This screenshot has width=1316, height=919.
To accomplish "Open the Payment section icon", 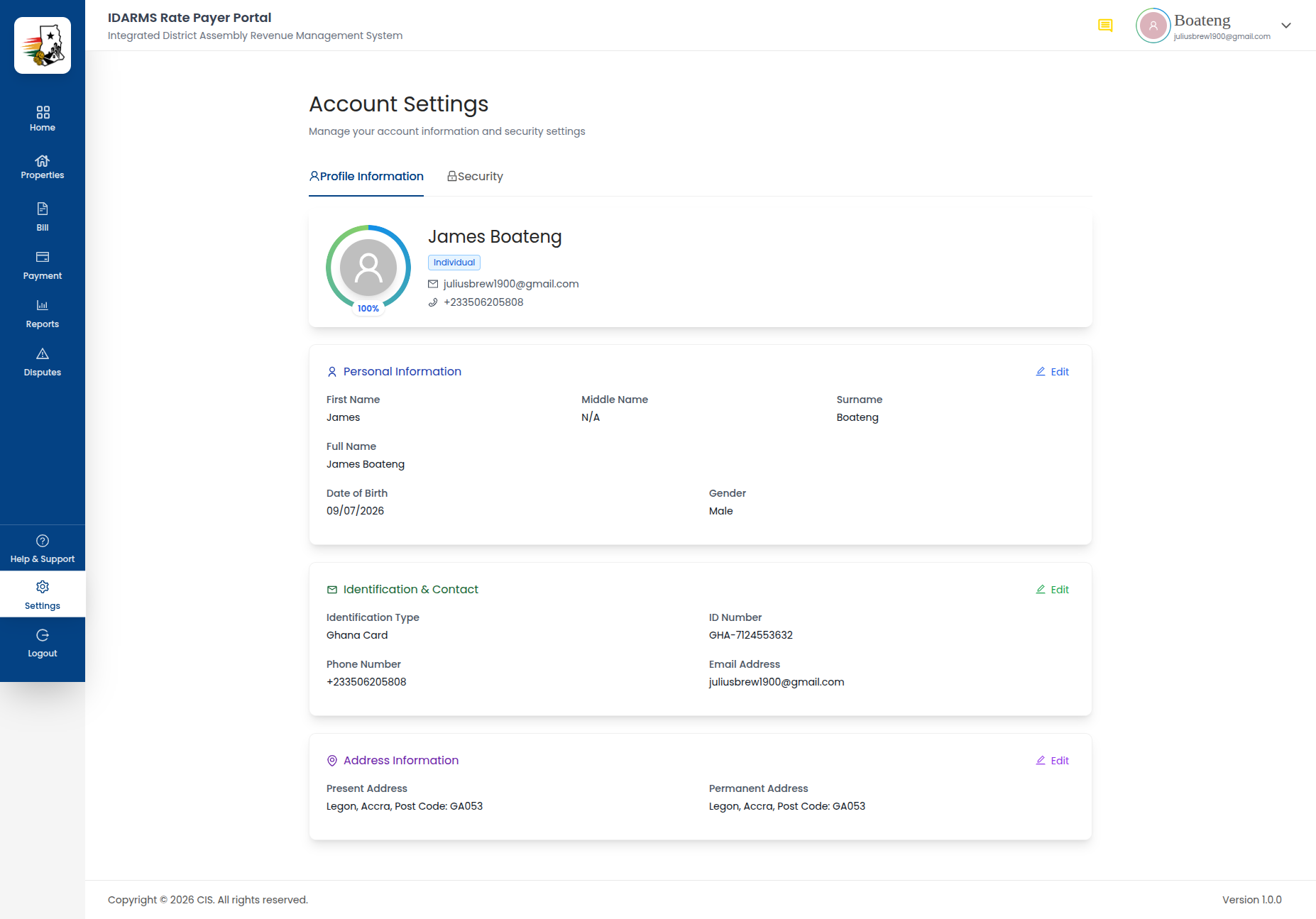I will 43,257.
